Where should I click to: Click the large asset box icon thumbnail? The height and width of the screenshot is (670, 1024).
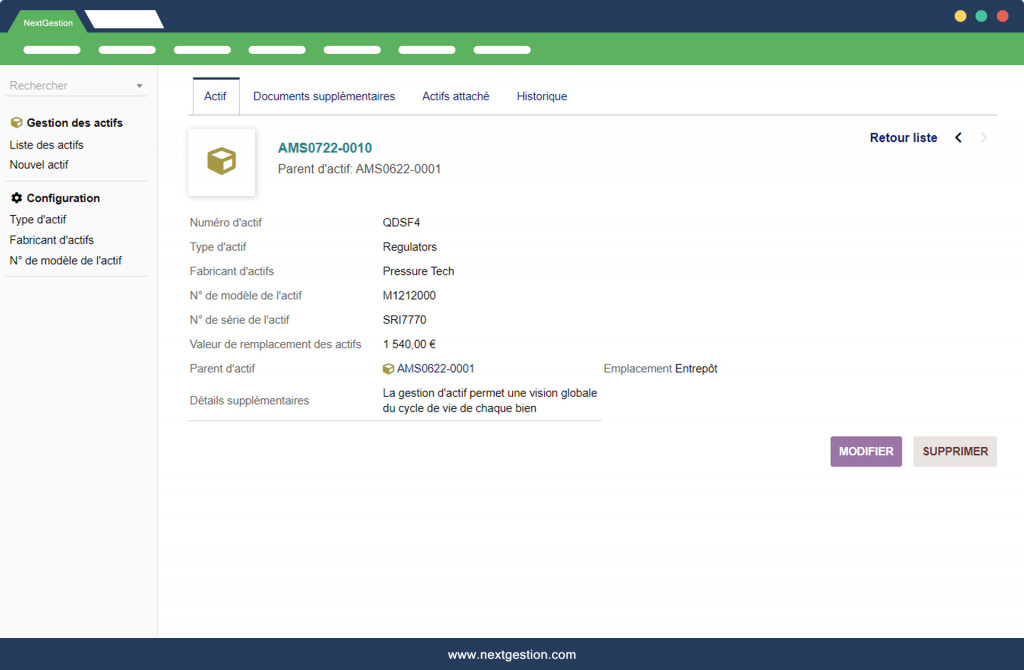[221, 162]
